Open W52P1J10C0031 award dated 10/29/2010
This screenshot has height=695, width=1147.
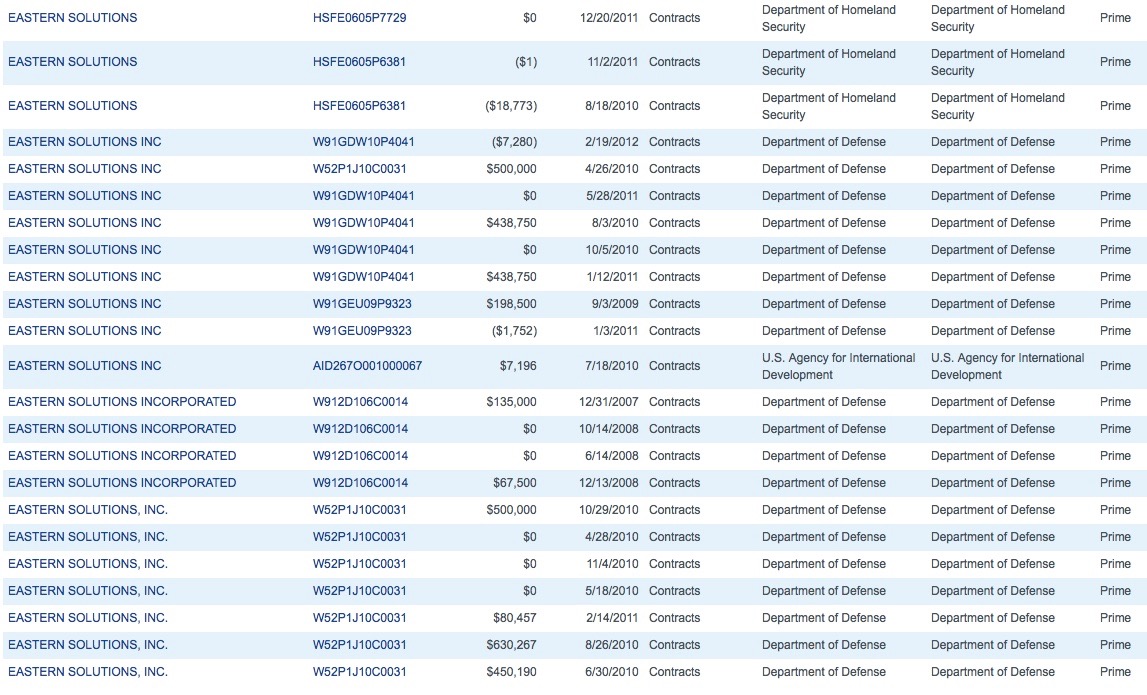[x=359, y=510]
